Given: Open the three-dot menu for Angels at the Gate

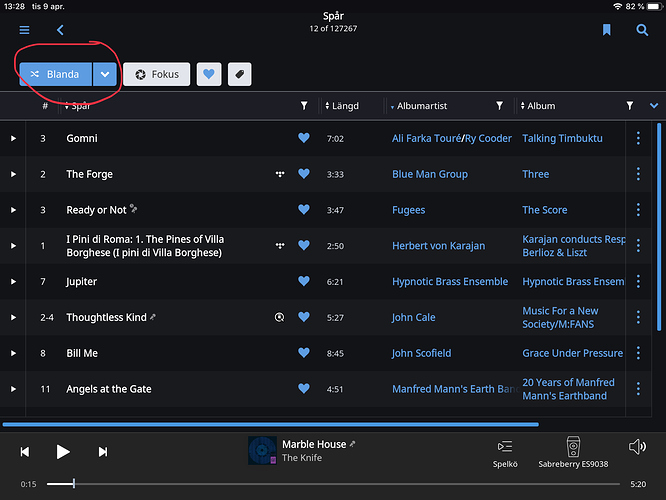Looking at the screenshot, I should point(638,389).
